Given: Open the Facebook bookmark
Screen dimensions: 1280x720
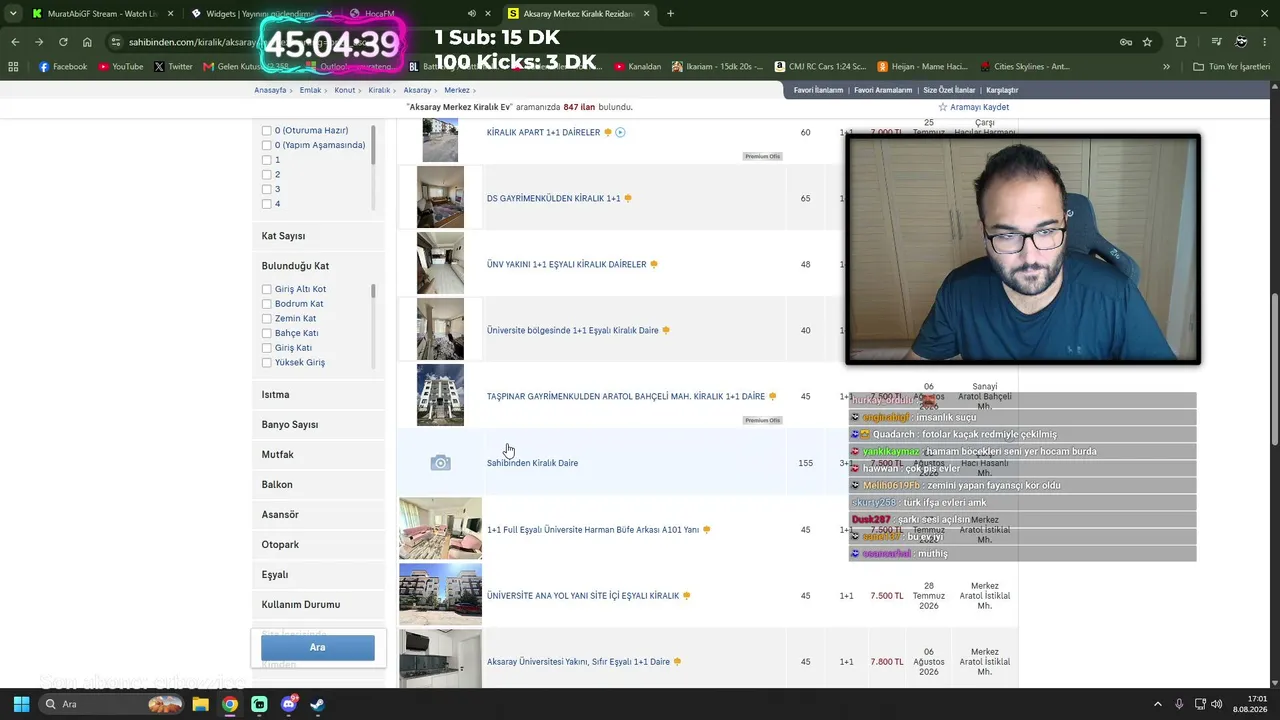Looking at the screenshot, I should click(63, 67).
